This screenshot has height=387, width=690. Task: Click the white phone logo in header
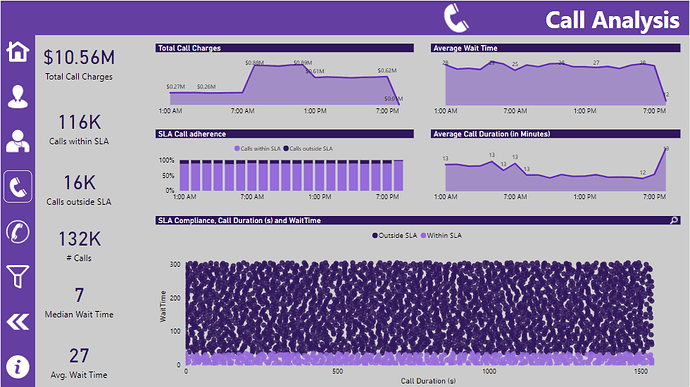[456, 18]
